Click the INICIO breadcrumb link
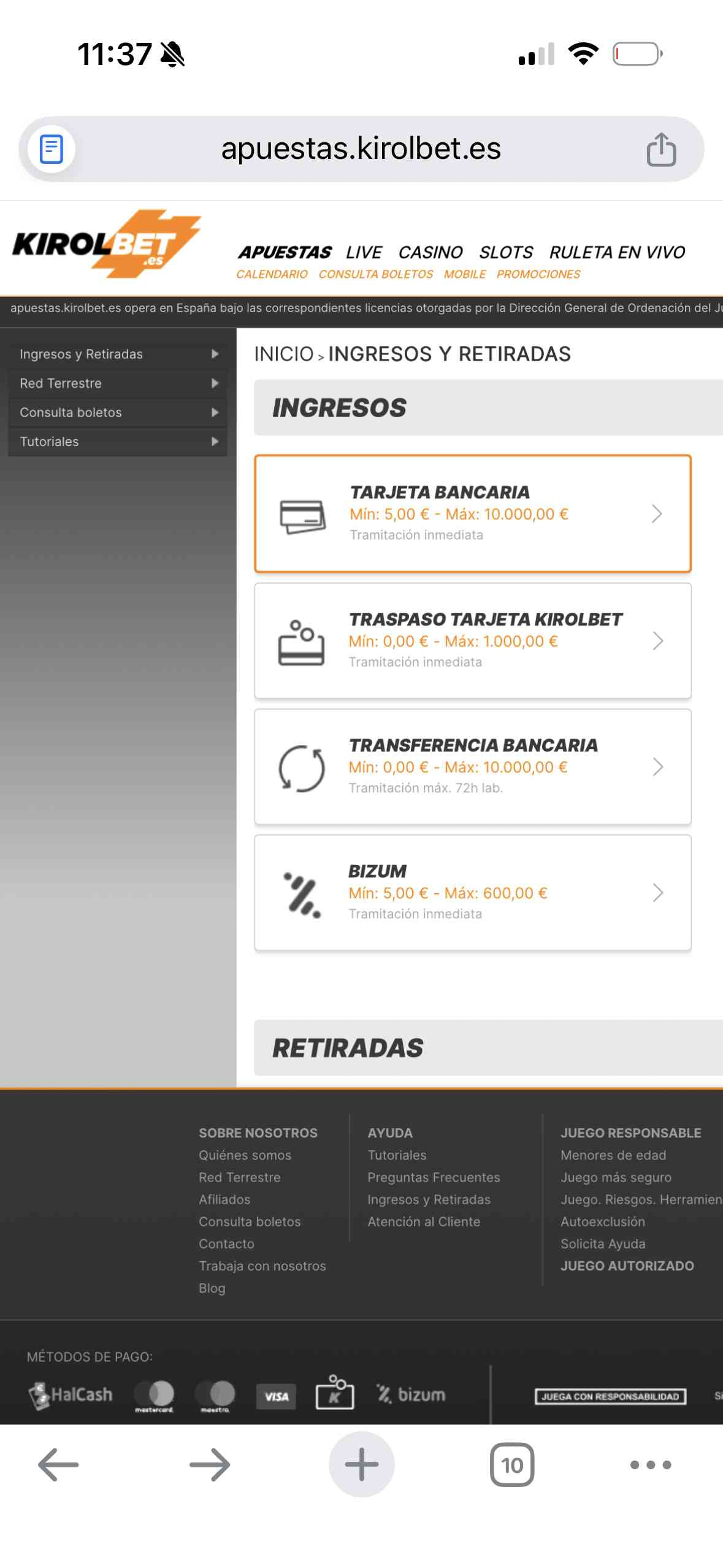The image size is (723, 1568). click(x=284, y=354)
